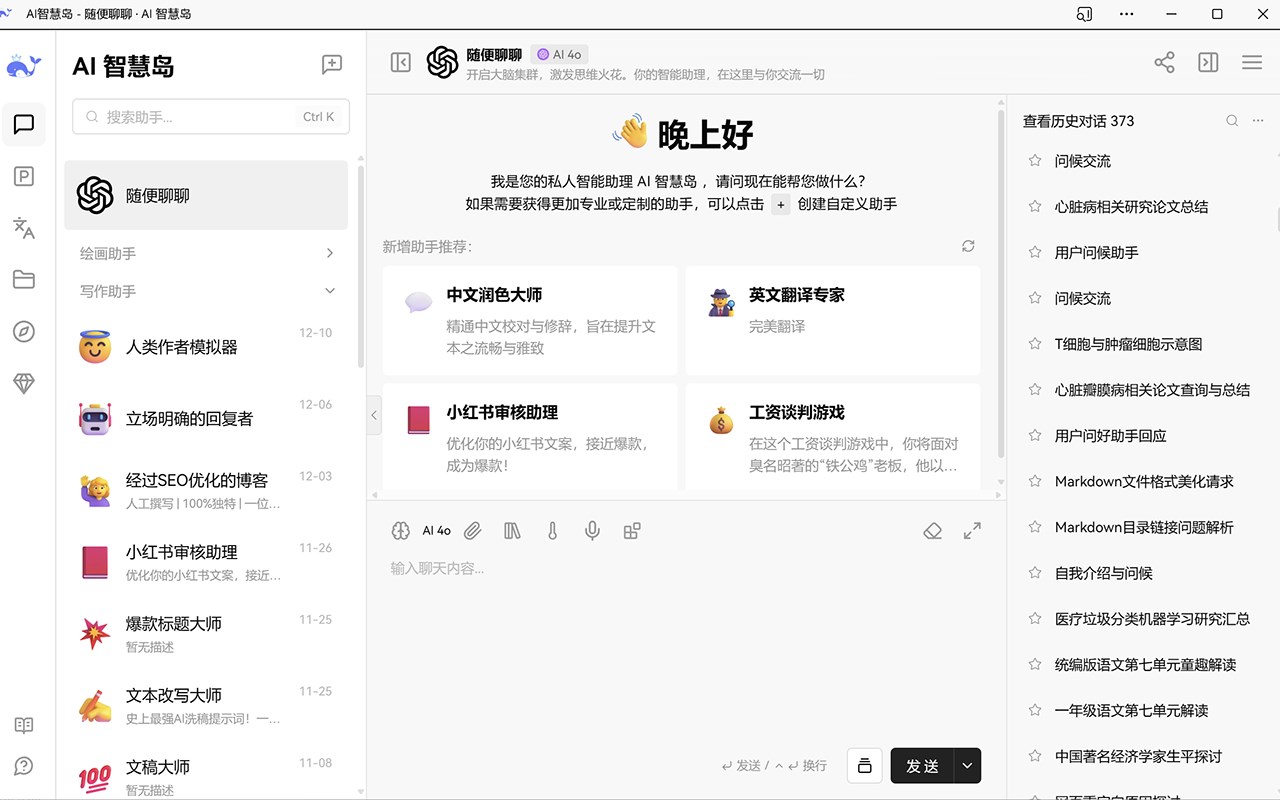
Task: Star the T细胞与肿瘤细胞示意图 conversation
Action: (x=1035, y=344)
